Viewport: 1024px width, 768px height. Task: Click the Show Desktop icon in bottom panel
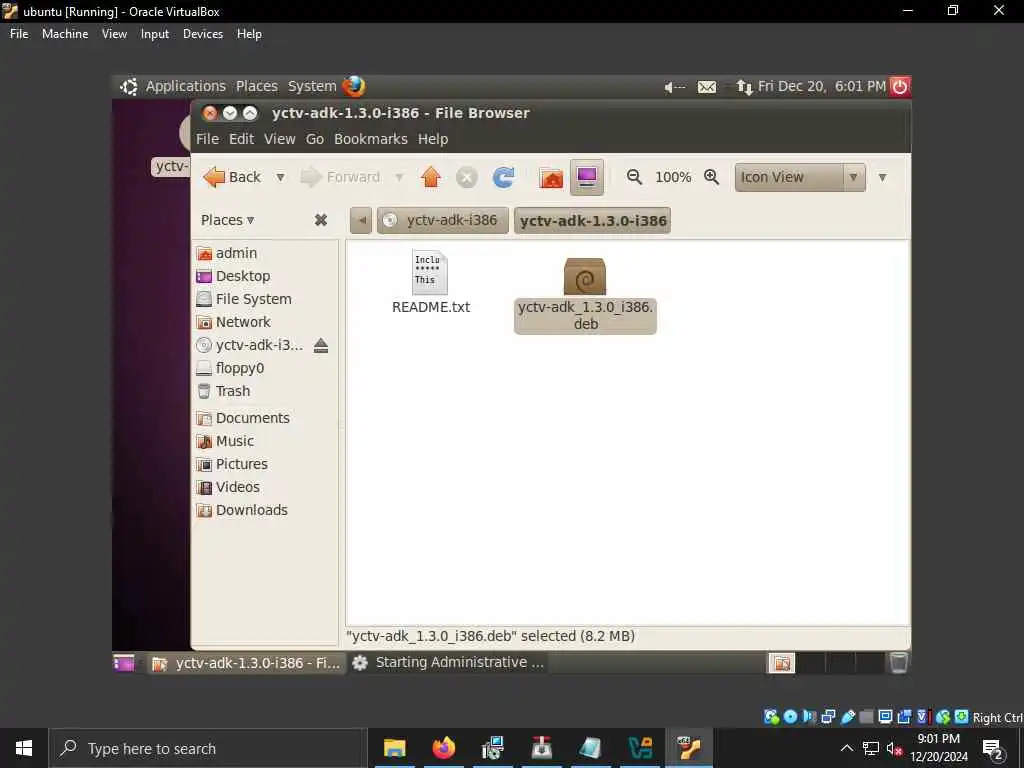pyautogui.click(x=123, y=663)
